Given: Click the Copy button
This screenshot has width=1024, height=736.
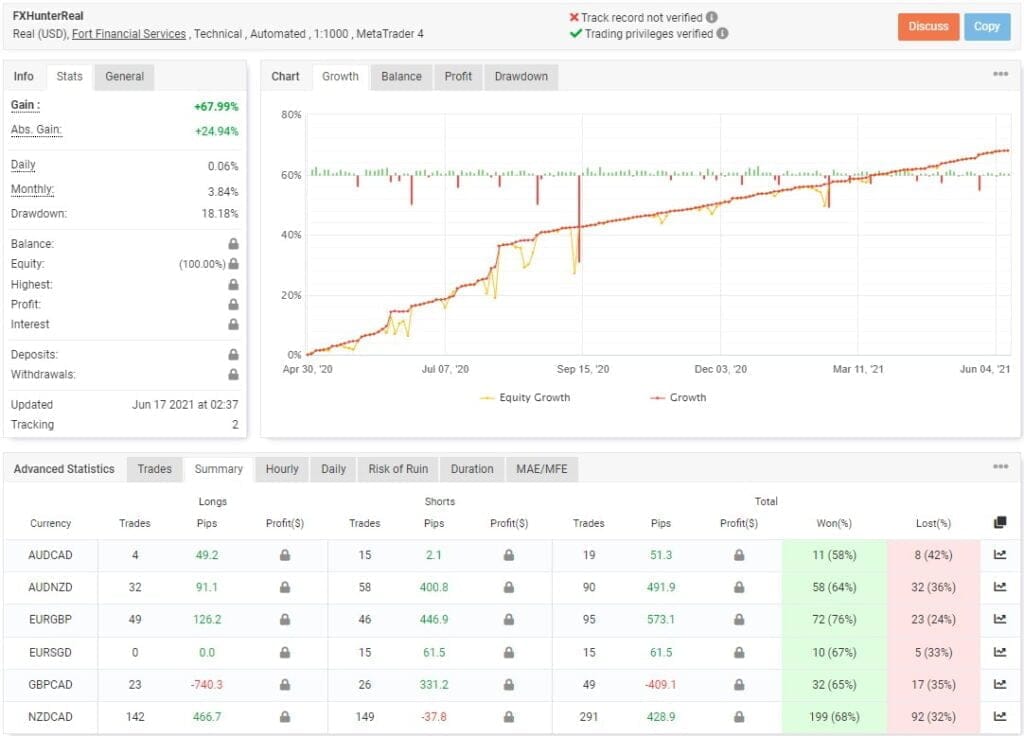Looking at the screenshot, I should pyautogui.click(x=987, y=27).
